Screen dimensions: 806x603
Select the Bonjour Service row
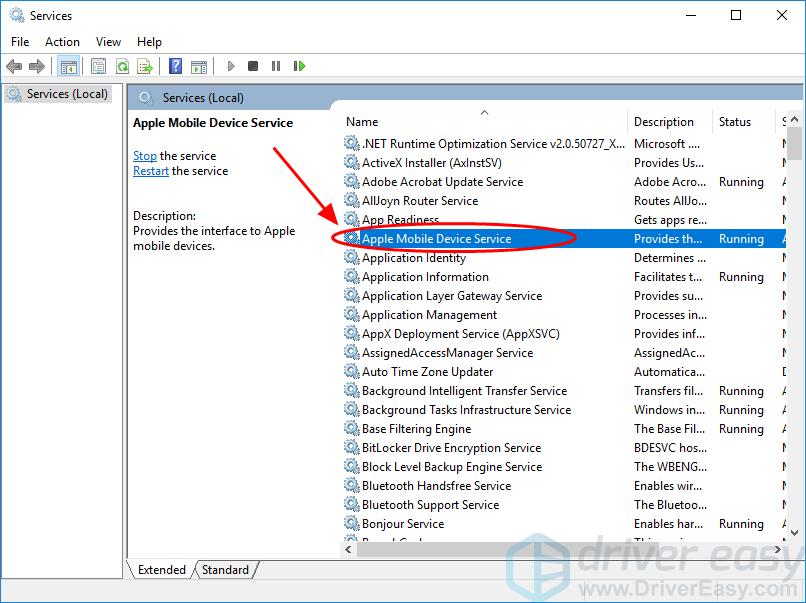[x=403, y=524]
